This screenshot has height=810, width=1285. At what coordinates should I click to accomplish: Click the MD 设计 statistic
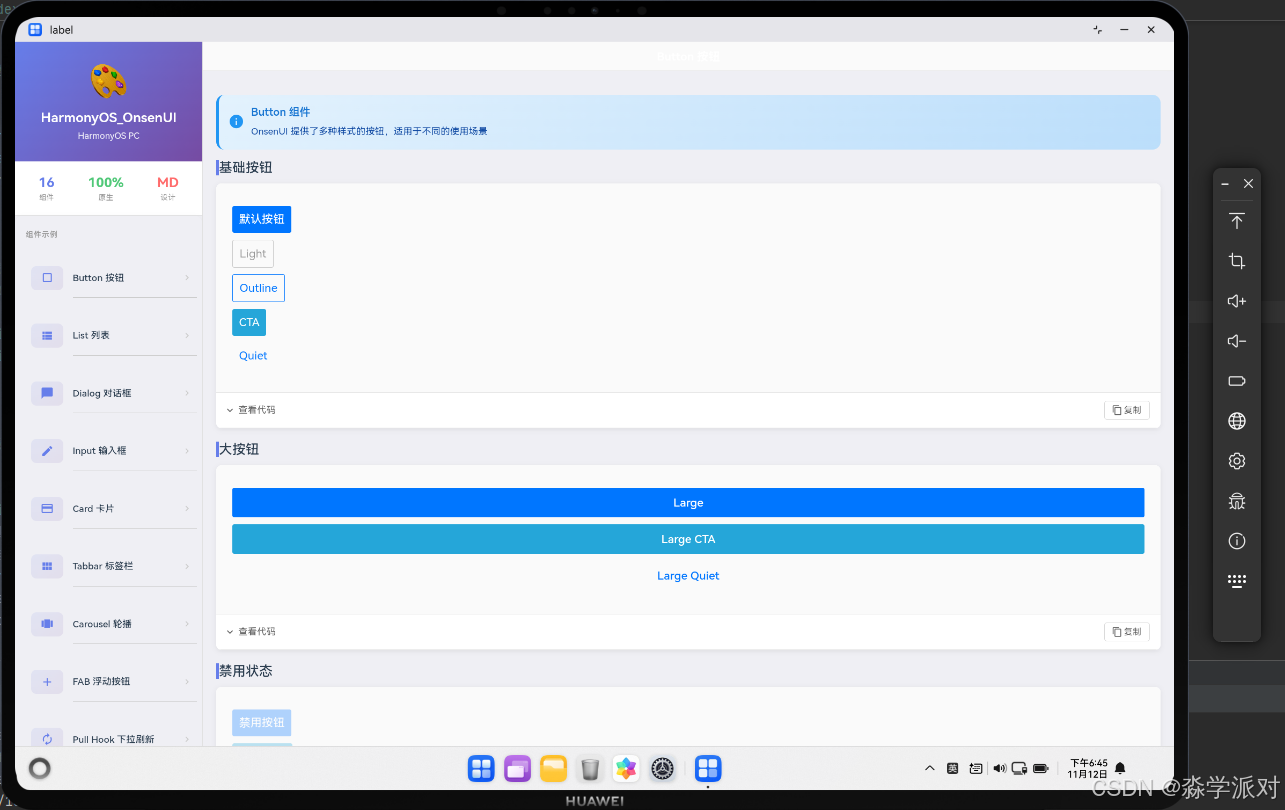click(168, 188)
